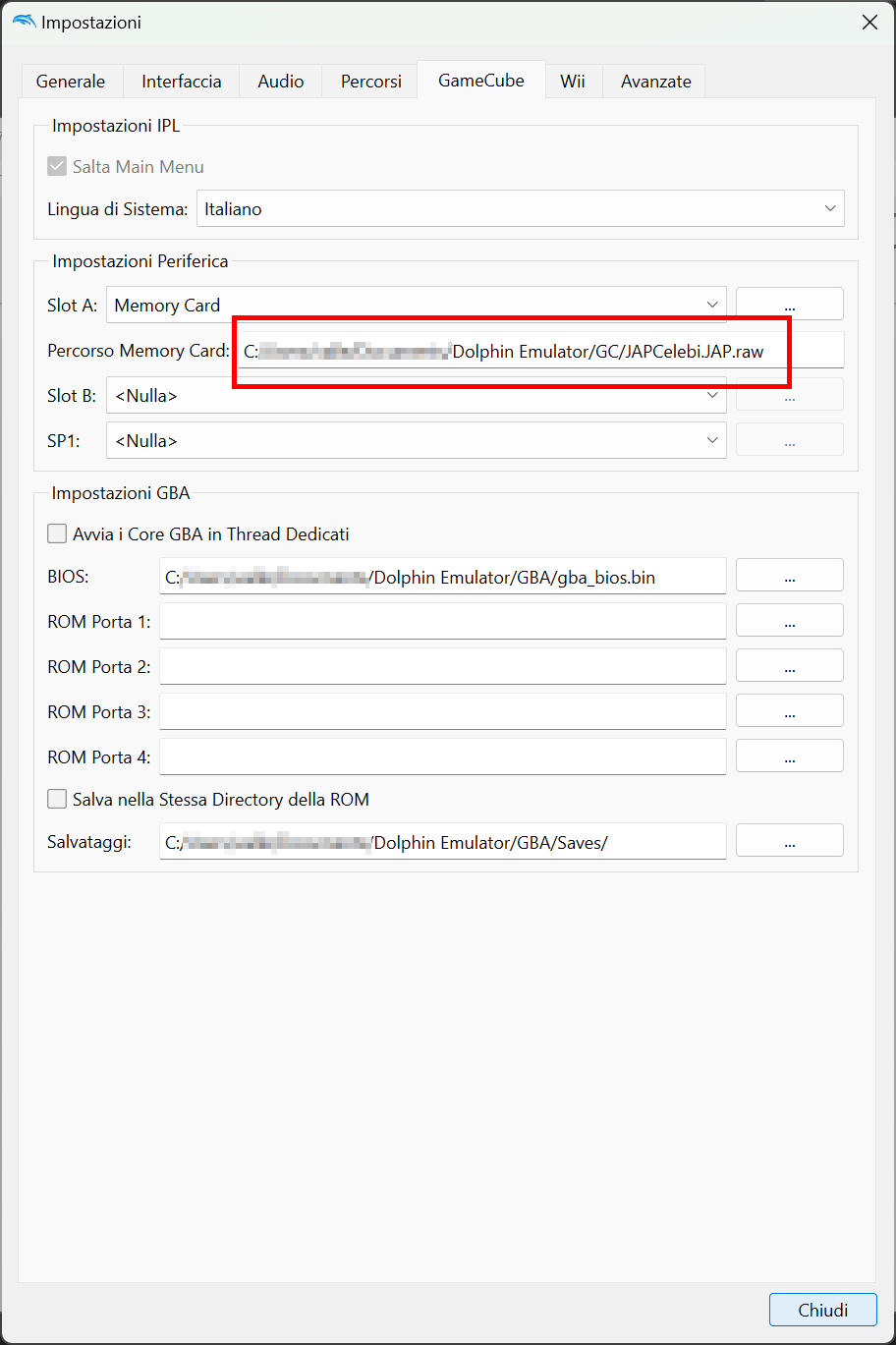
Task: Focus the ROM Porta 2 field
Action: point(443,667)
